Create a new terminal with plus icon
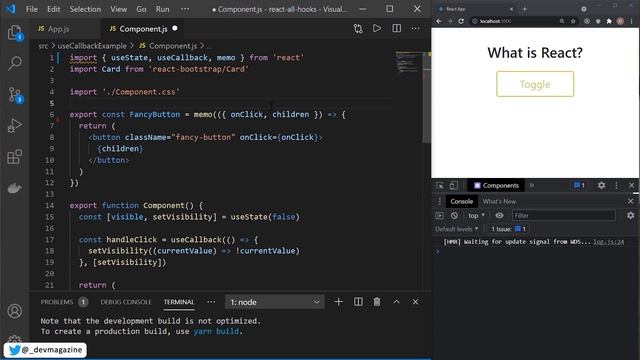The height and width of the screenshot is (360, 640). point(338,302)
